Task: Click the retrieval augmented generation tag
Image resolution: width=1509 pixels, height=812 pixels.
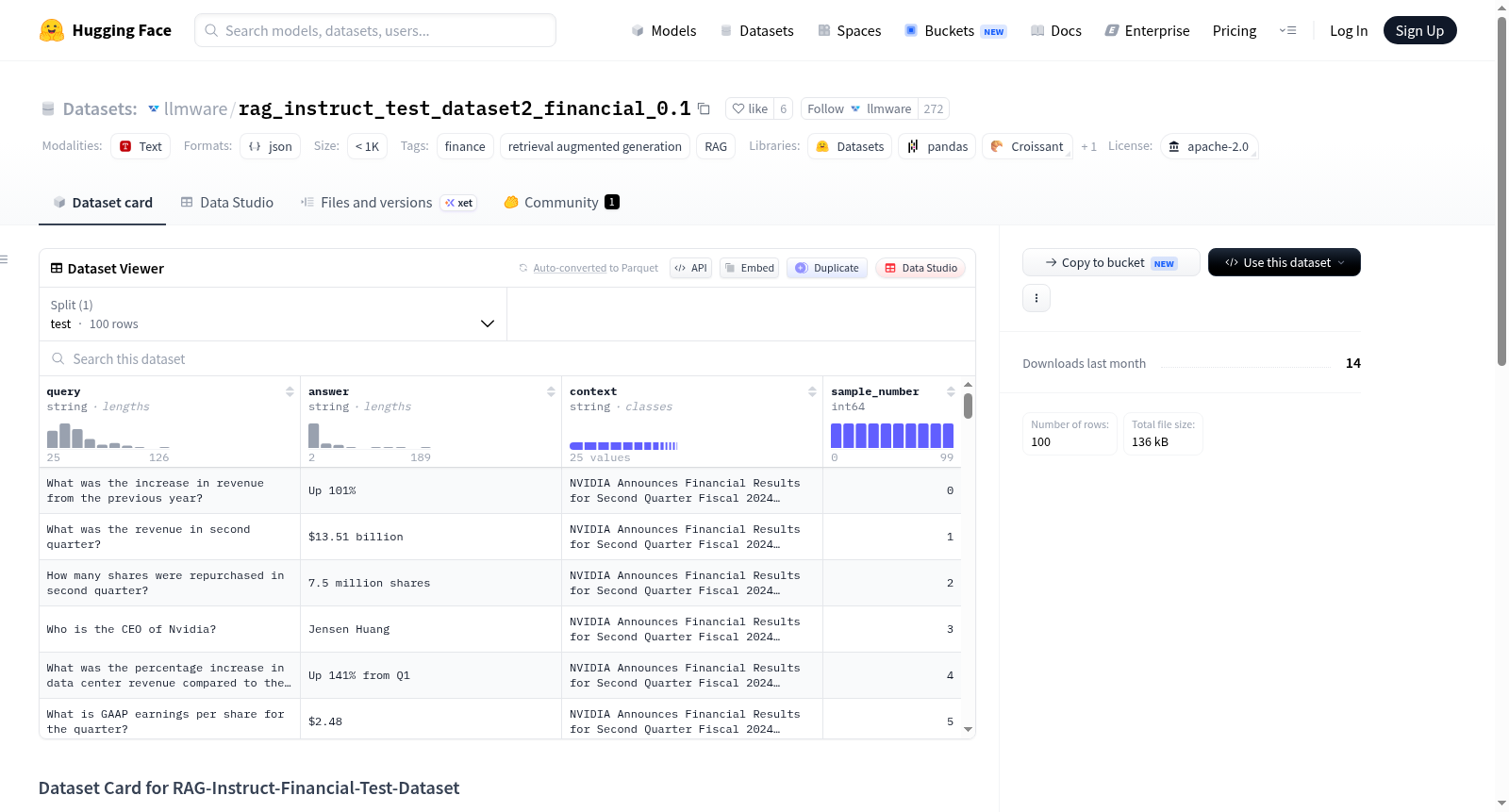Action: coord(594,146)
